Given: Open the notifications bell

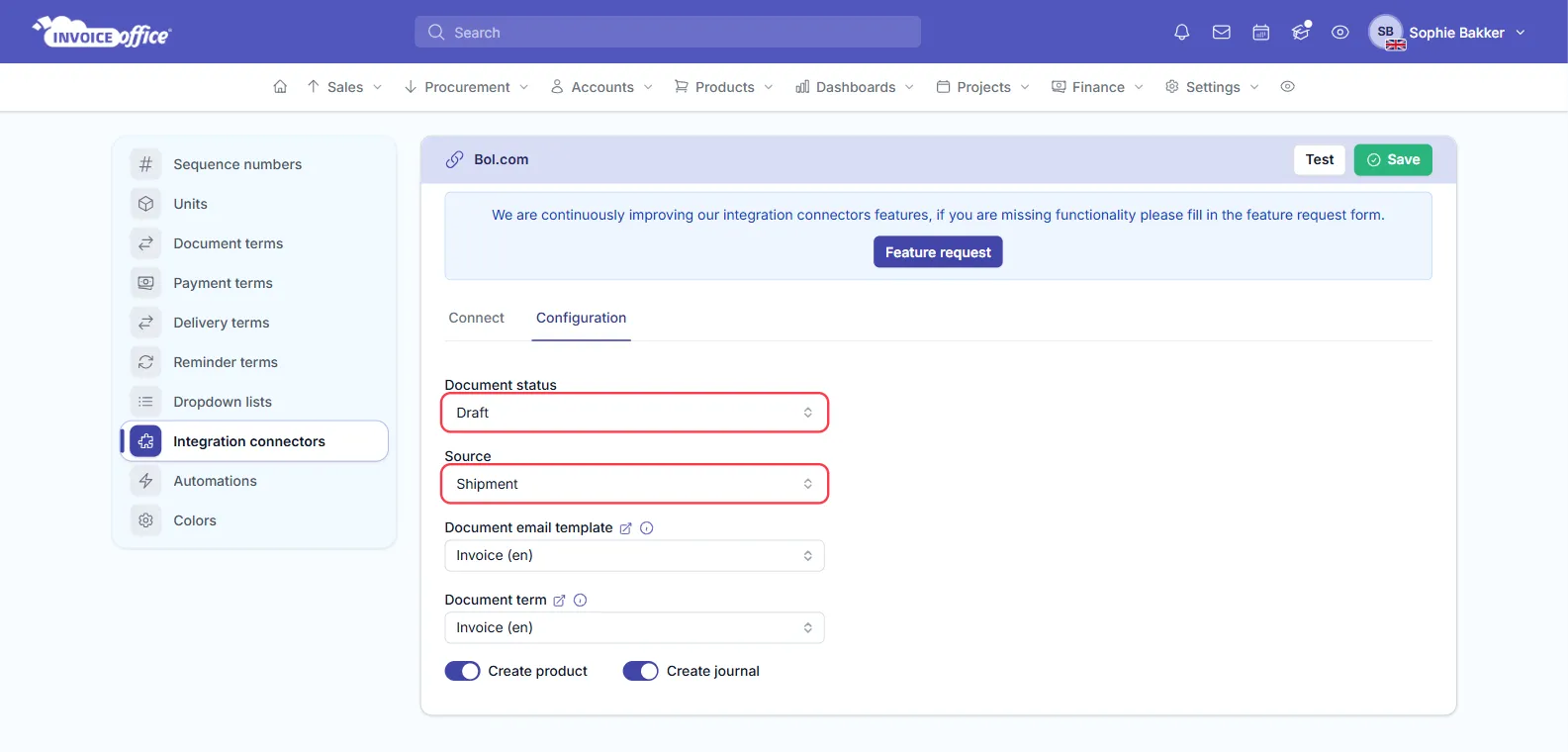Looking at the screenshot, I should [x=1181, y=33].
